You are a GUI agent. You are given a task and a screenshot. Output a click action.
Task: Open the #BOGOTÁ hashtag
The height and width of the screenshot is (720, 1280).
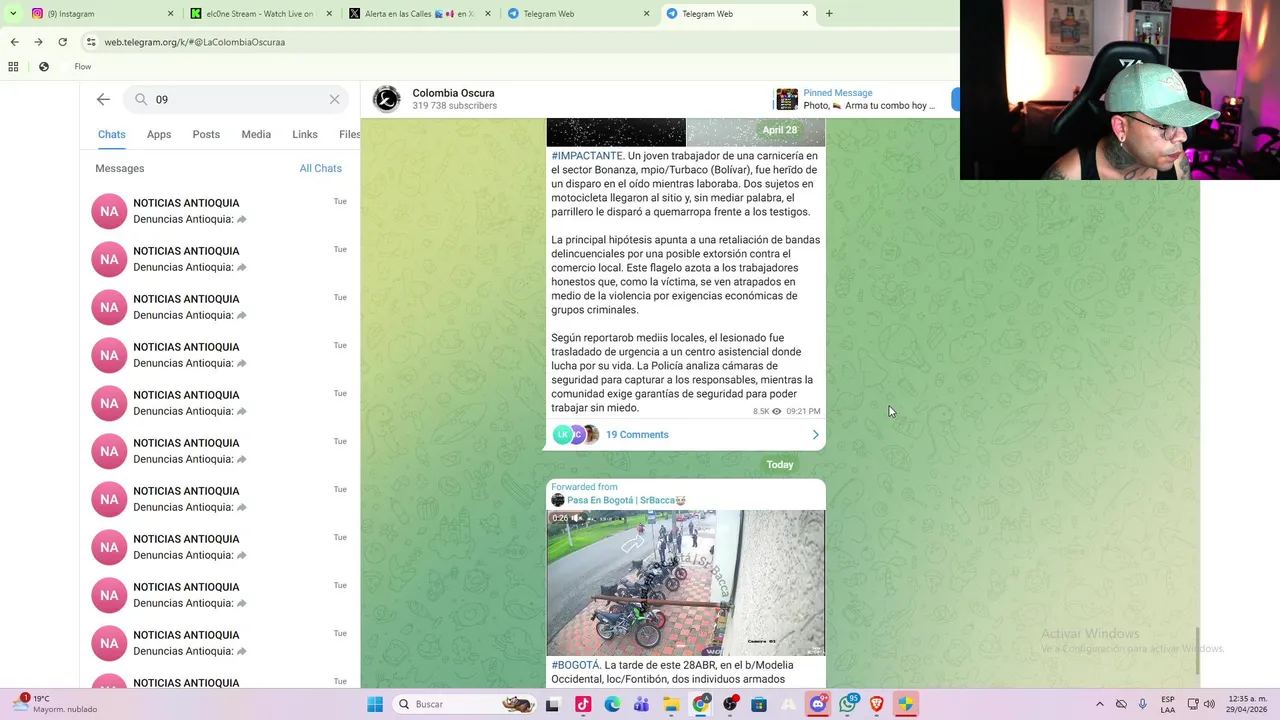click(x=575, y=665)
